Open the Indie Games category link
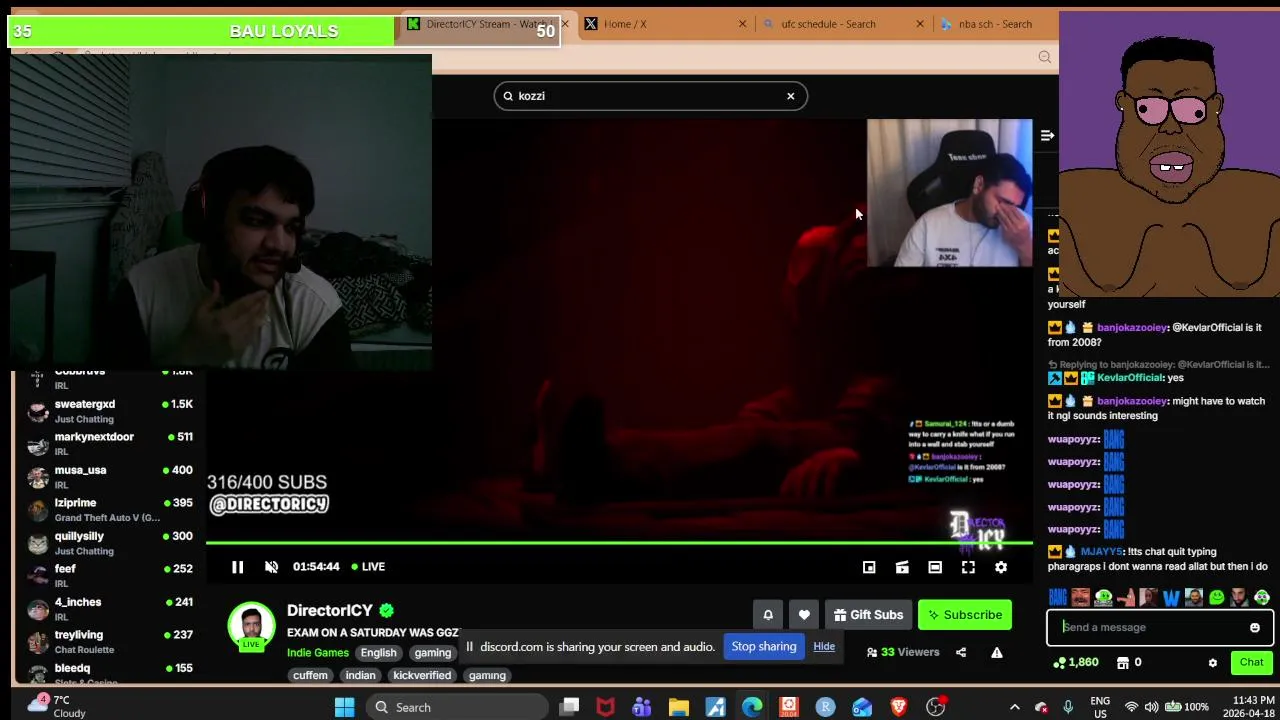Screen dimensions: 1280x720 [318, 653]
